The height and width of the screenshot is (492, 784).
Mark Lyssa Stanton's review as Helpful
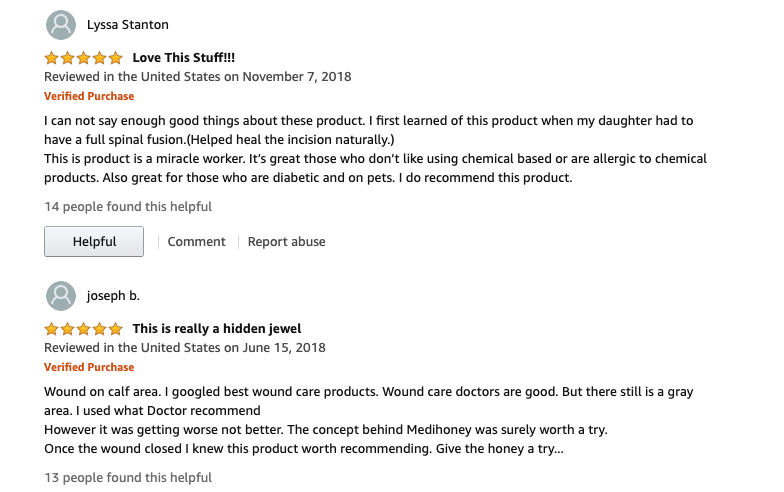point(94,242)
